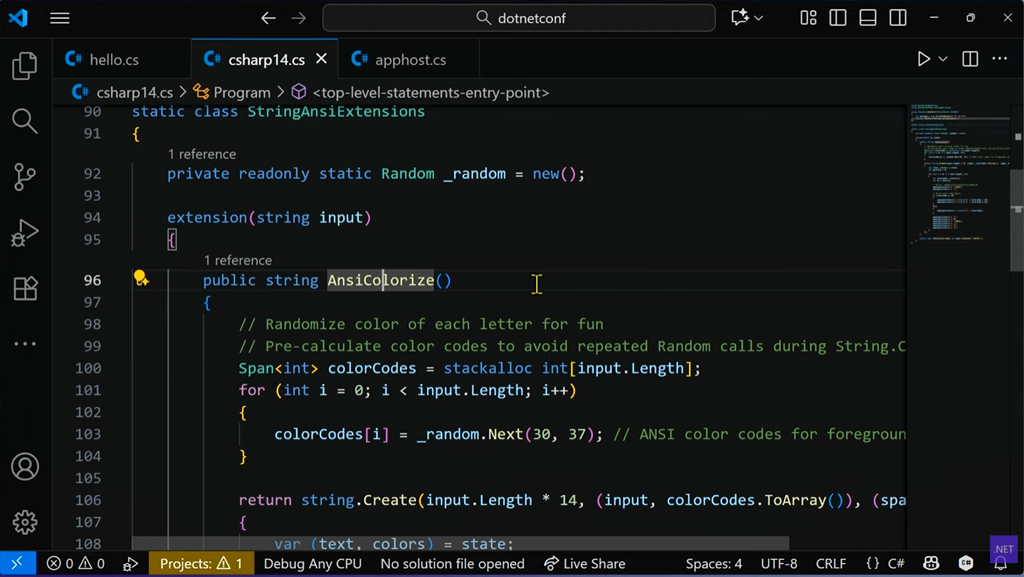Open the Manage settings gear icon
Screen dimensions: 1024x577
pyautogui.click(x=25, y=522)
